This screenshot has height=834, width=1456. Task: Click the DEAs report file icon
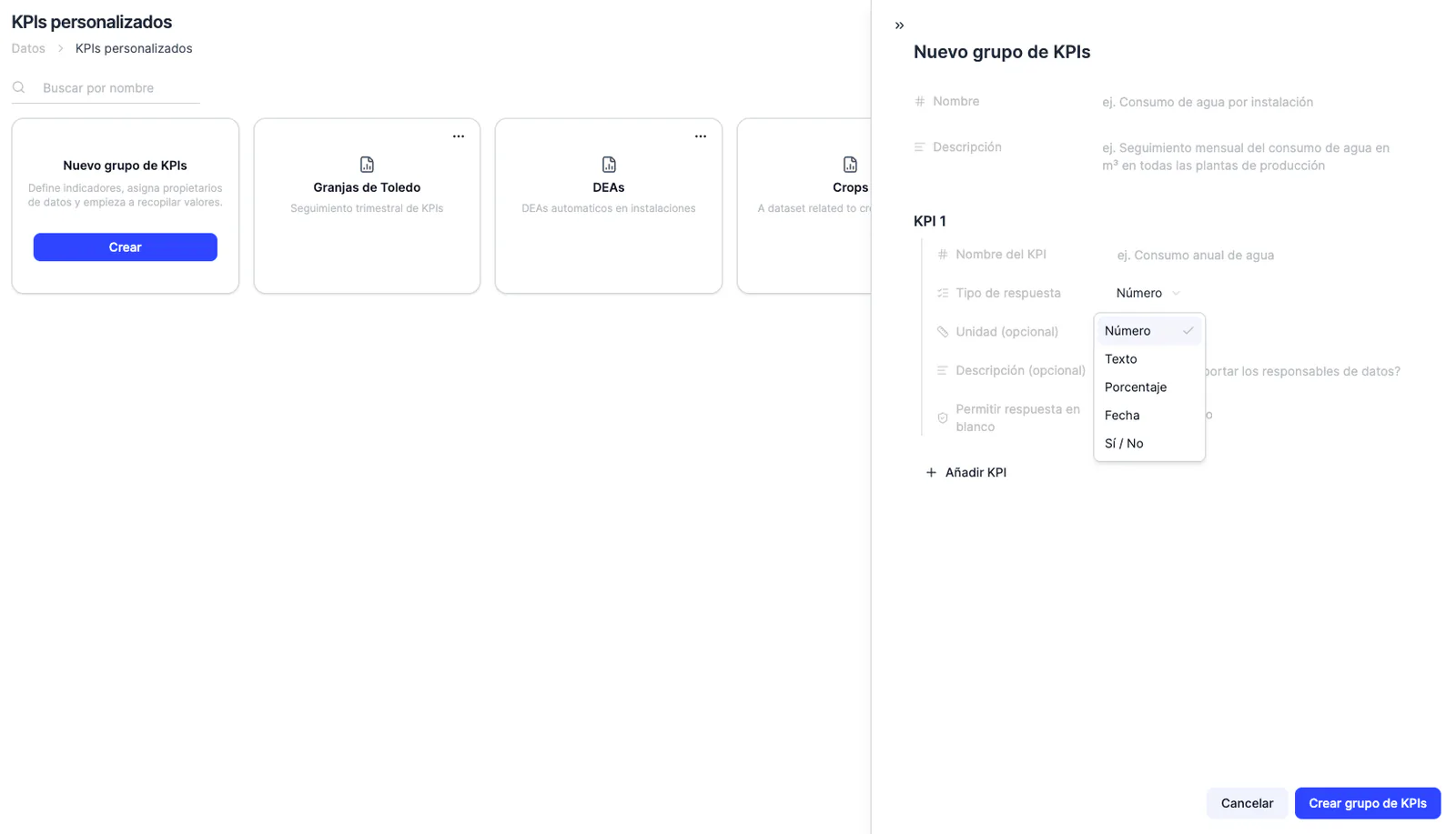[x=609, y=165]
